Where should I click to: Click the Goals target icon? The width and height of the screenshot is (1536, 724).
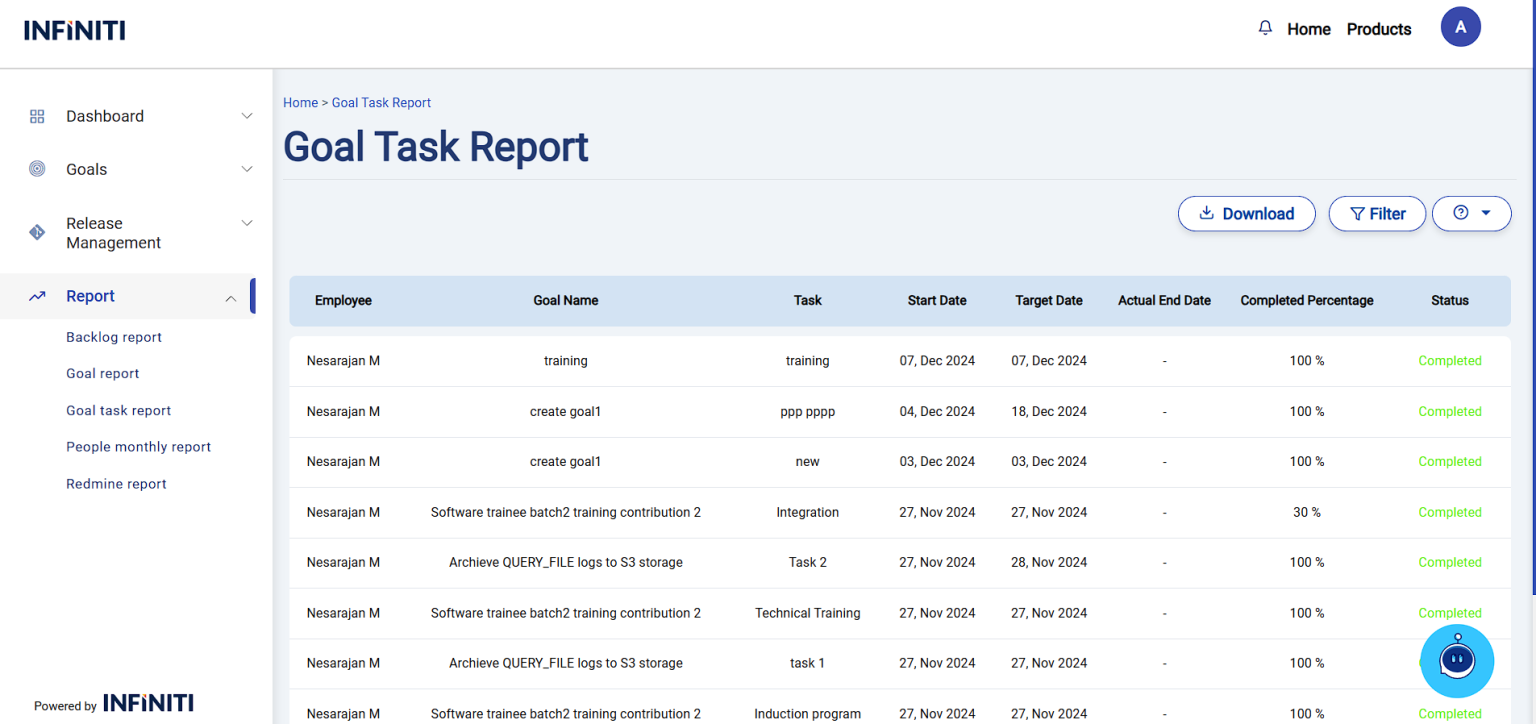pyautogui.click(x=37, y=169)
